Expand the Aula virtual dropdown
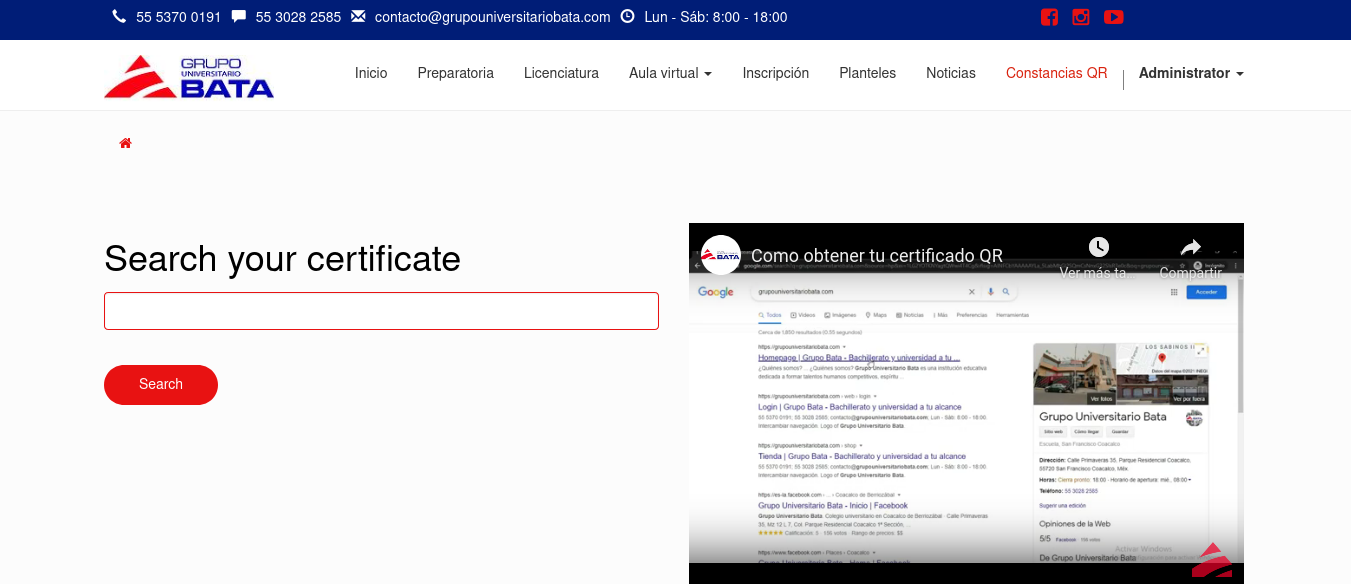1351x584 pixels. click(670, 73)
